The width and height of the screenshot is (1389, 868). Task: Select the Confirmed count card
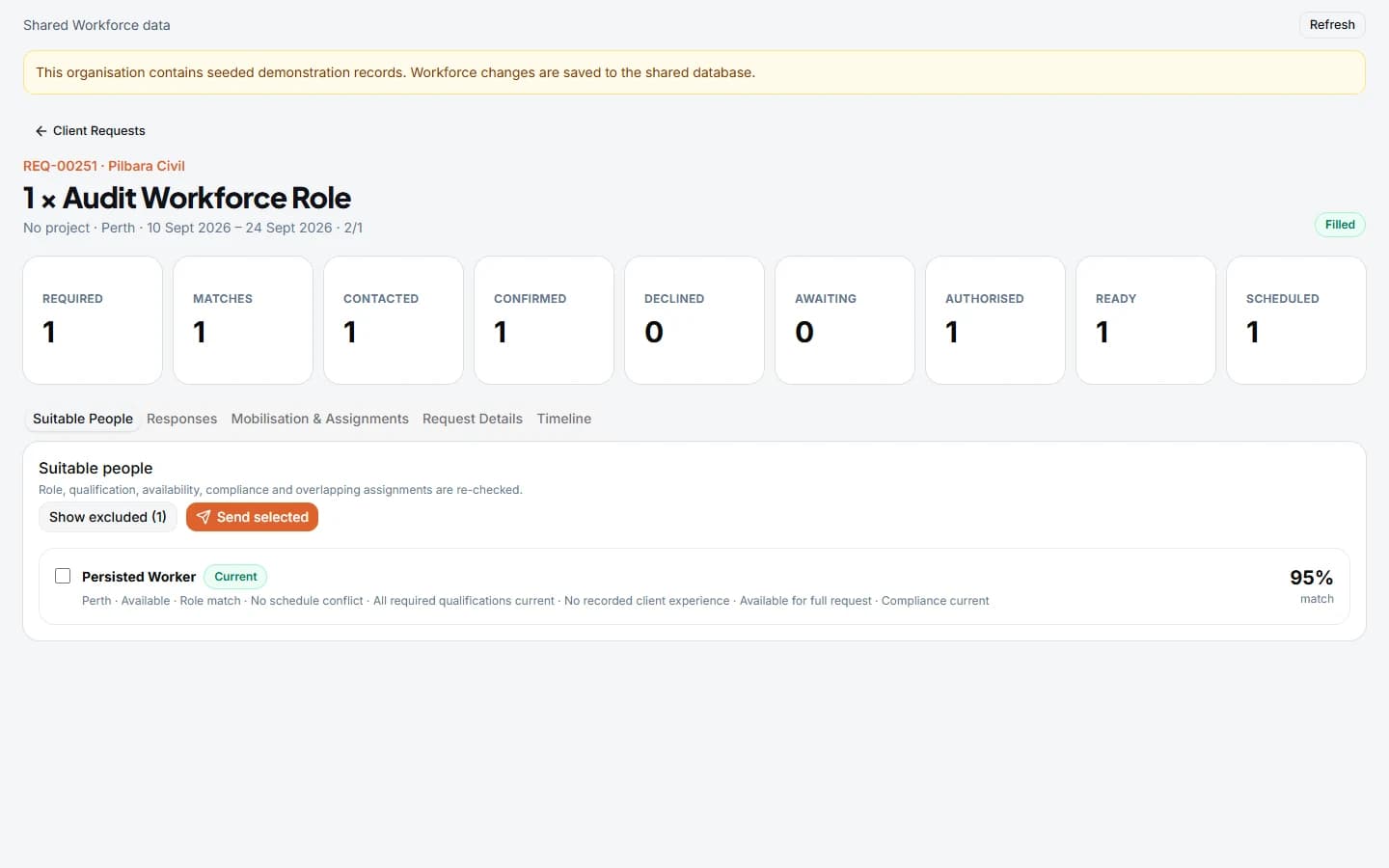pos(544,320)
